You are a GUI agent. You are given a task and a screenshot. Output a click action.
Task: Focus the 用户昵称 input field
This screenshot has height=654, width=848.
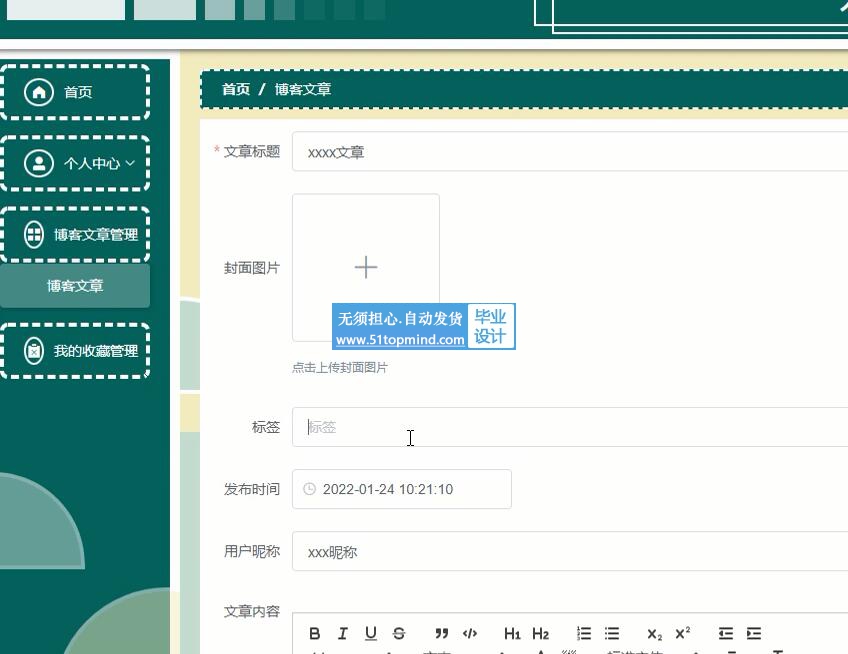pos(570,551)
